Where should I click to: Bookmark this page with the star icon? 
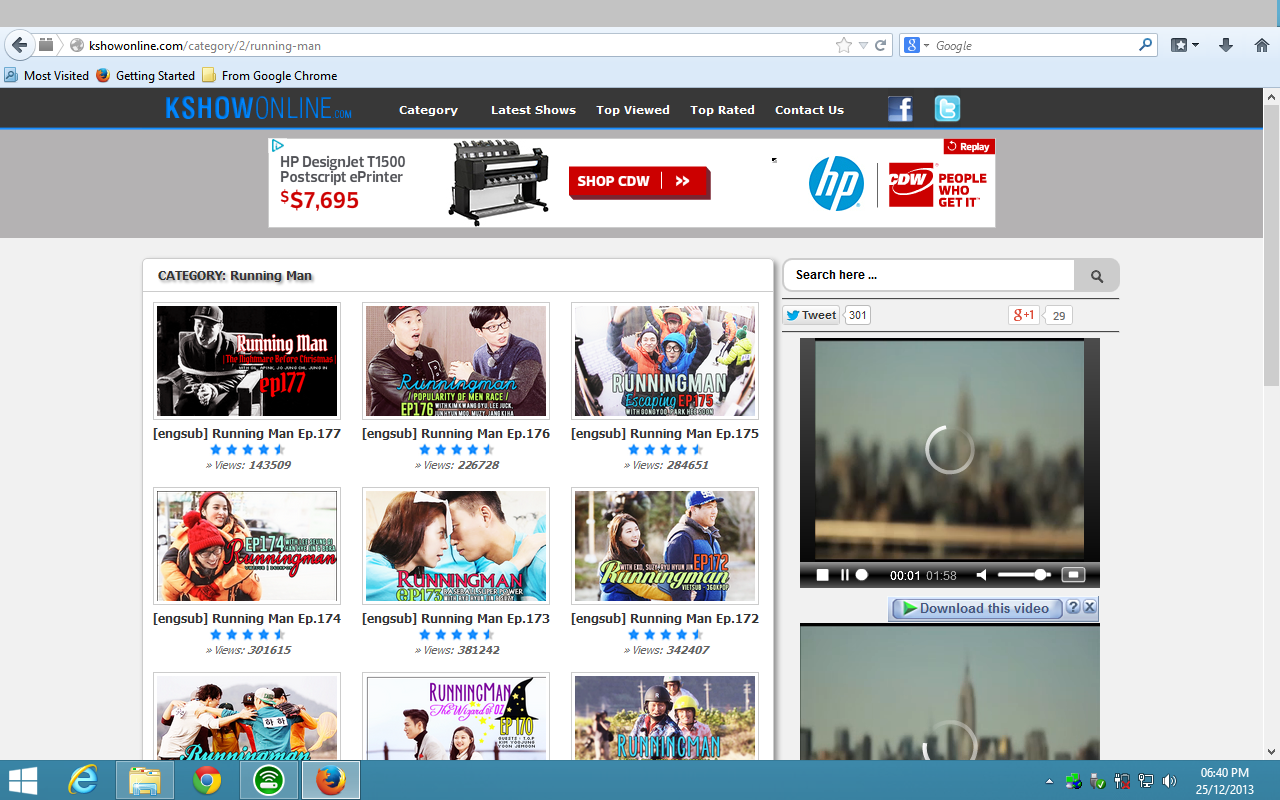(x=844, y=45)
